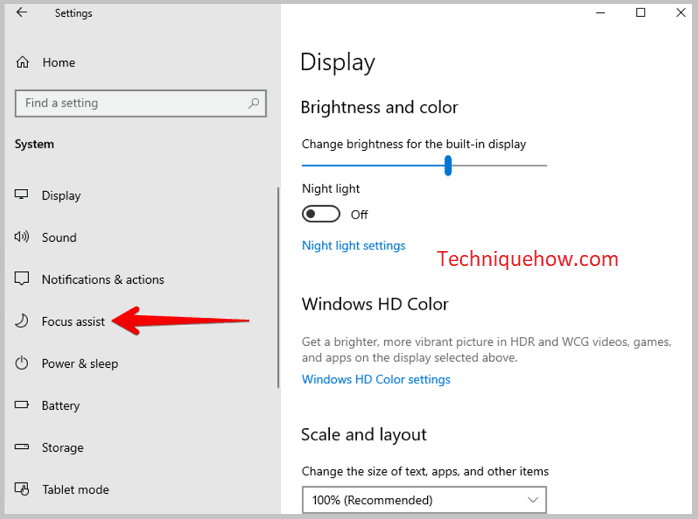Open Battery settings
The width and height of the screenshot is (698, 519).
(x=61, y=405)
